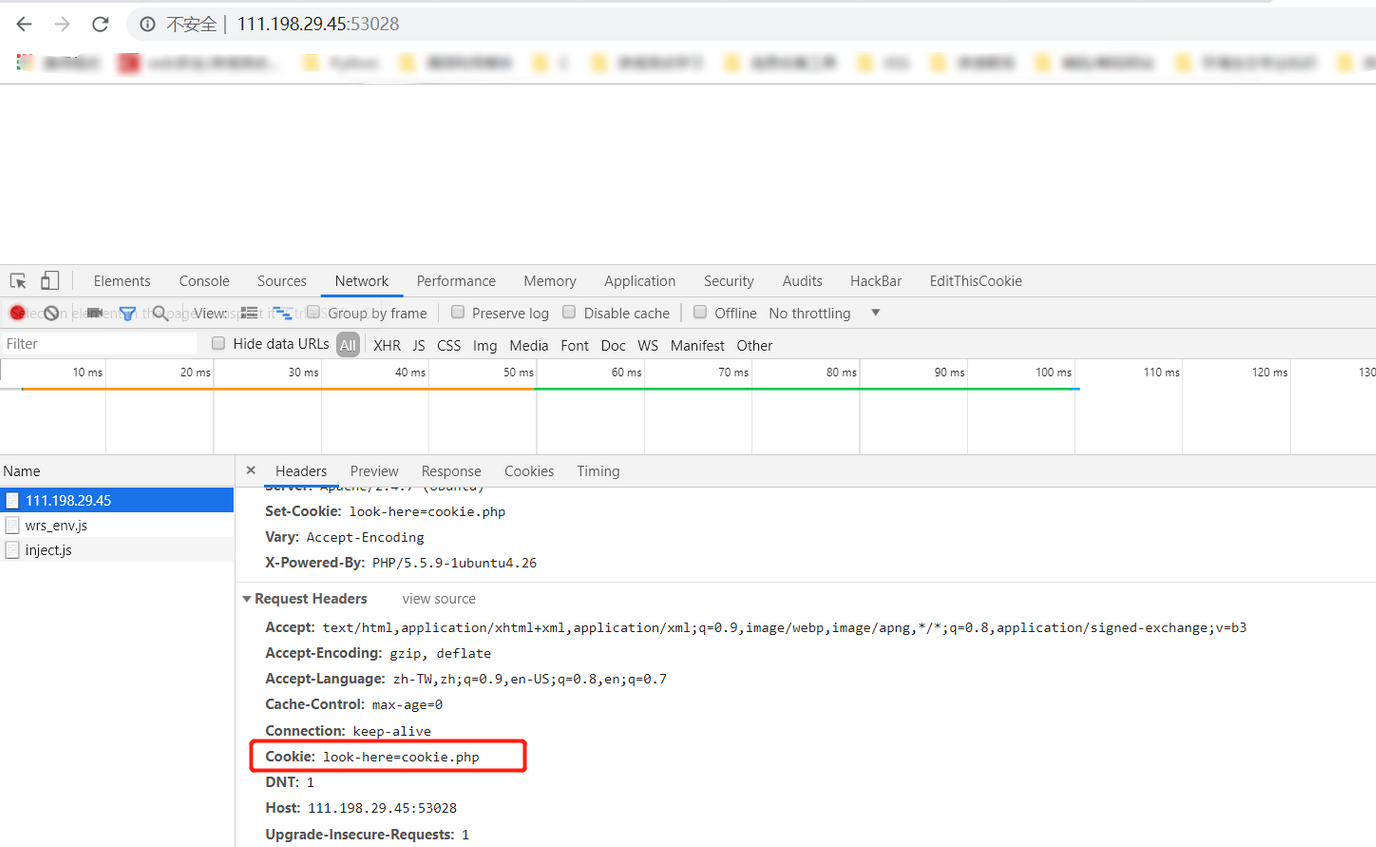Open the EditThisCookie panel

click(x=976, y=281)
